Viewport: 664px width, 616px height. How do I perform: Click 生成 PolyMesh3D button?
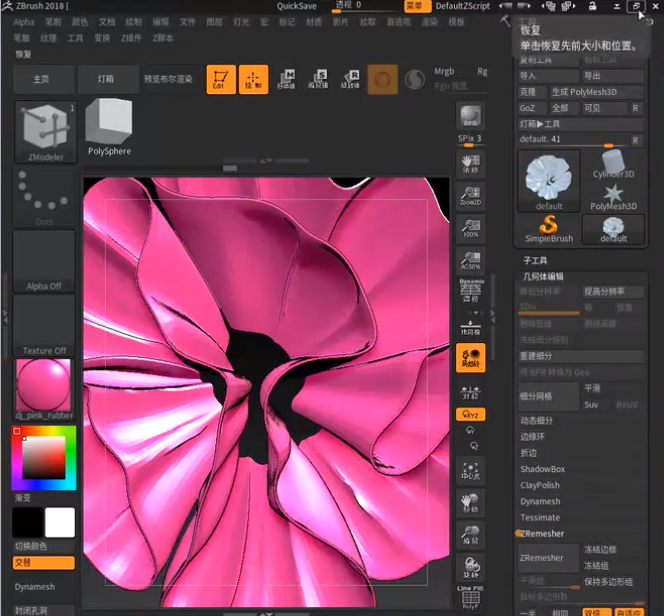[x=597, y=92]
